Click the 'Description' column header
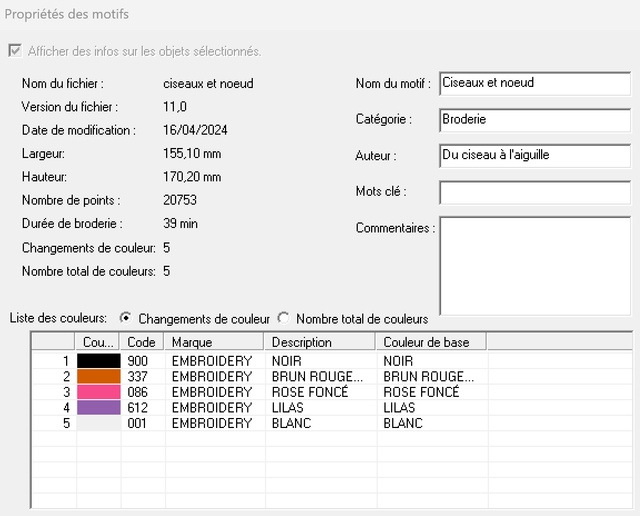 (x=320, y=342)
